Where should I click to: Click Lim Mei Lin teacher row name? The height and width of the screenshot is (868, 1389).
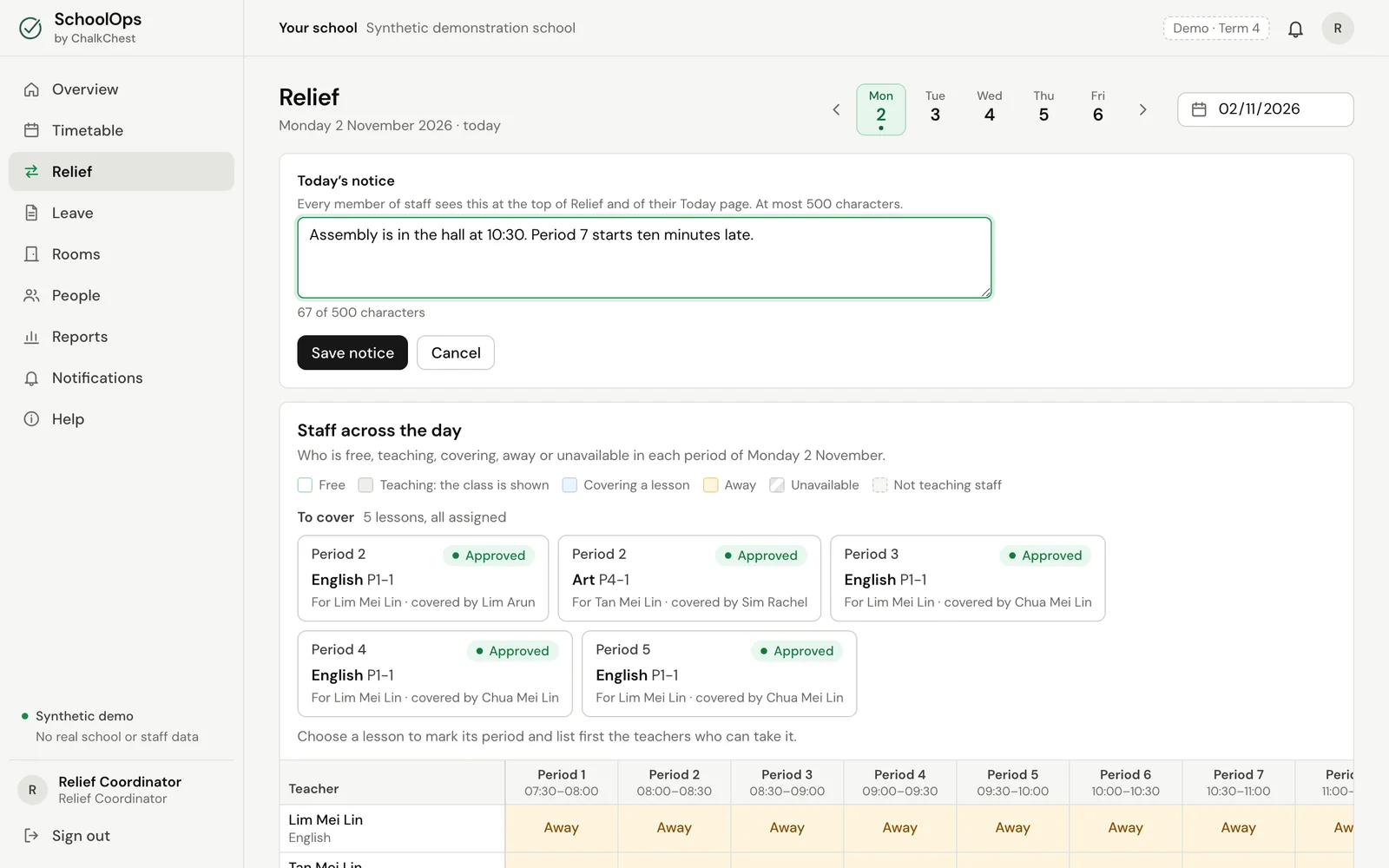[326, 819]
